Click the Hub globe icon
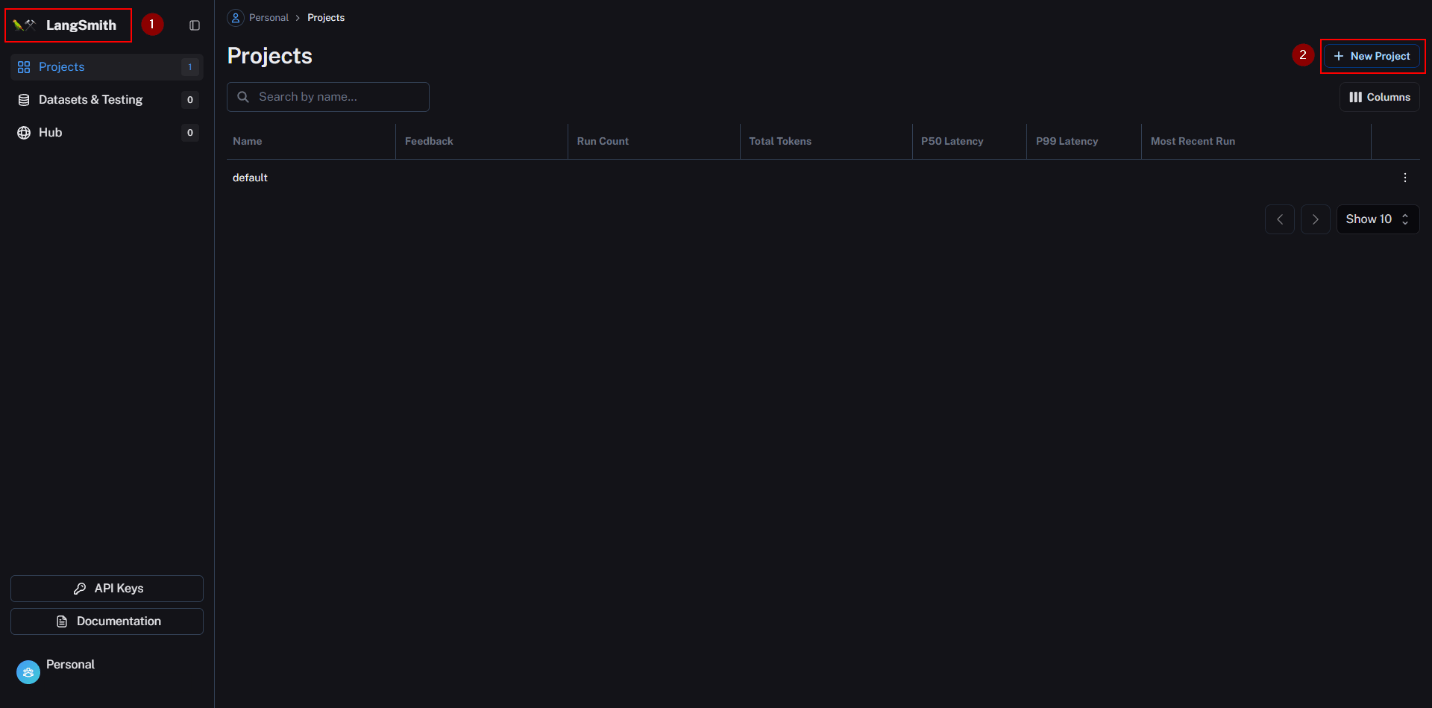Screen dimensions: 1432x708 point(24,133)
